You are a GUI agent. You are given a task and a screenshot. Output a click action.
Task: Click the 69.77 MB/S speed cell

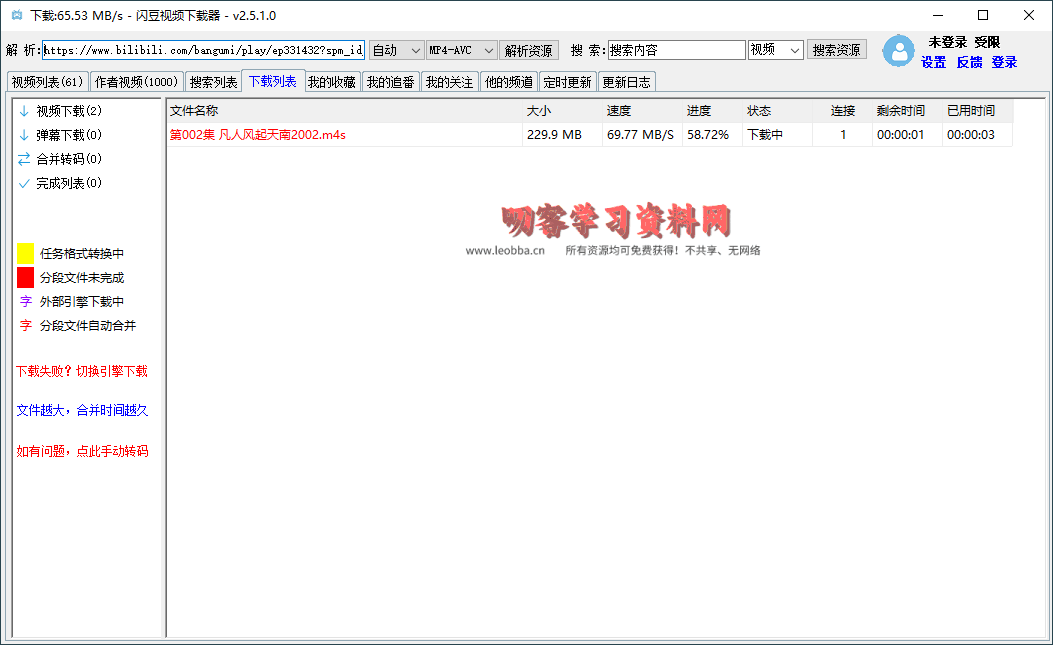(640, 135)
